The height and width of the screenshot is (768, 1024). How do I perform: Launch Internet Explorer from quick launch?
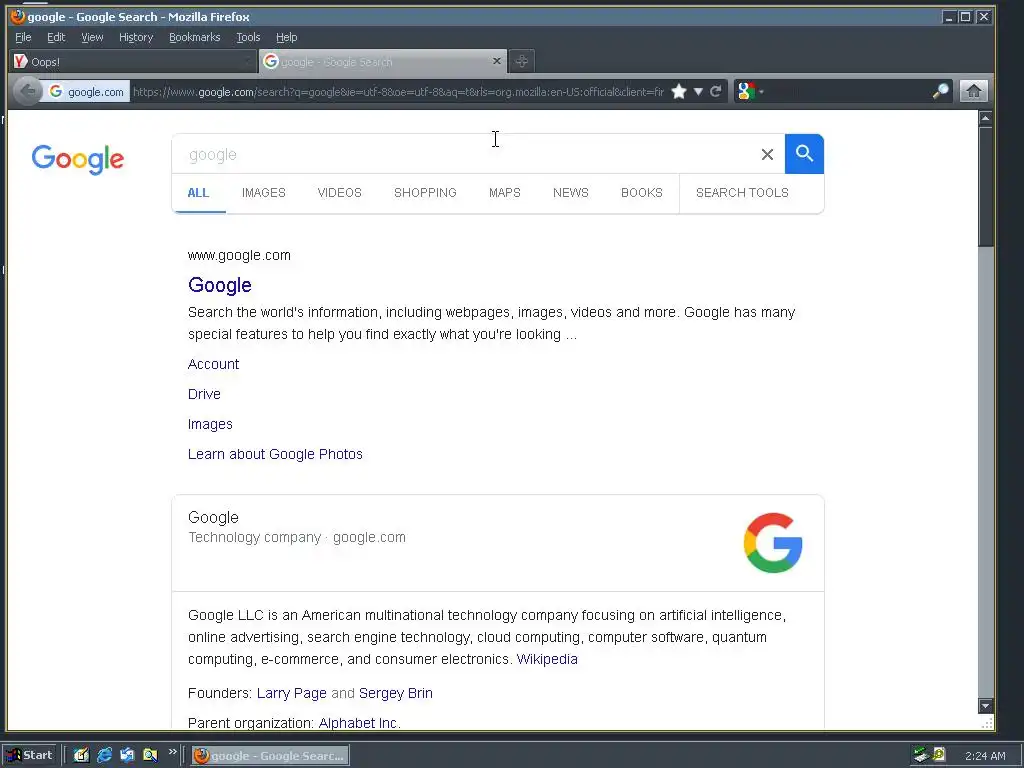pyautogui.click(x=104, y=755)
